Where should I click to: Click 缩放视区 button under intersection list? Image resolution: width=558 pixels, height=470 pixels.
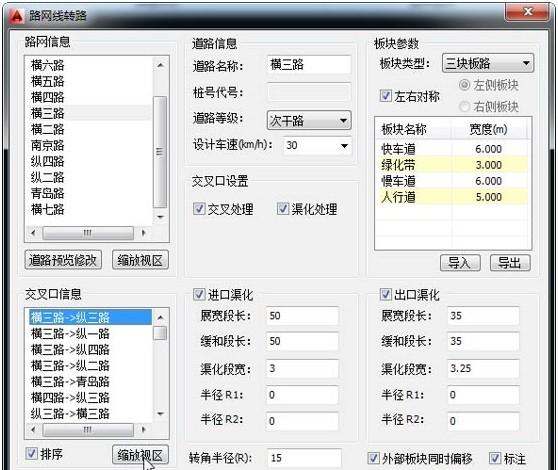[x=140, y=455]
